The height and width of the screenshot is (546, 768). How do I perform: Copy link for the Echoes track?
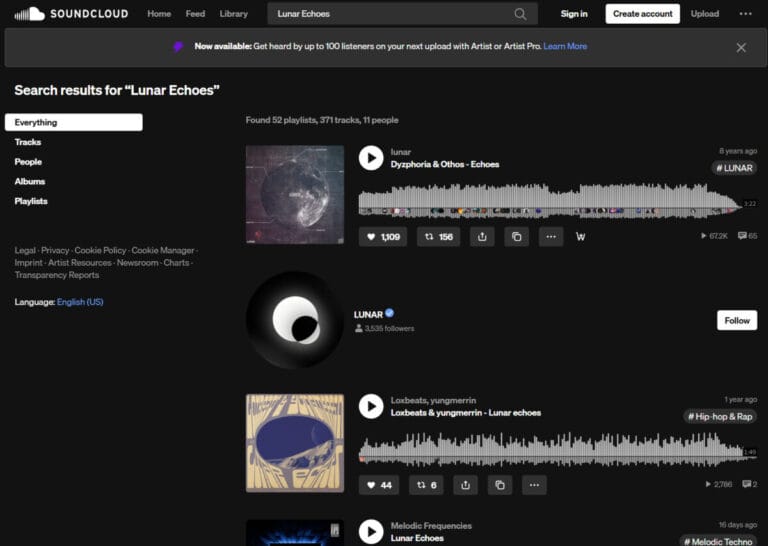516,237
